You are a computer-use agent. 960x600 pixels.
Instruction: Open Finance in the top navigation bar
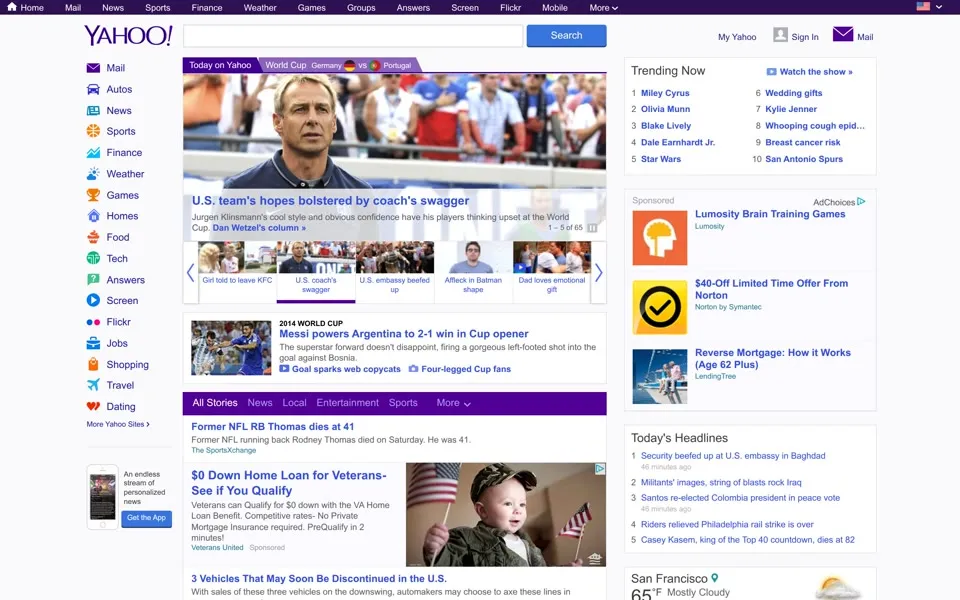point(207,8)
